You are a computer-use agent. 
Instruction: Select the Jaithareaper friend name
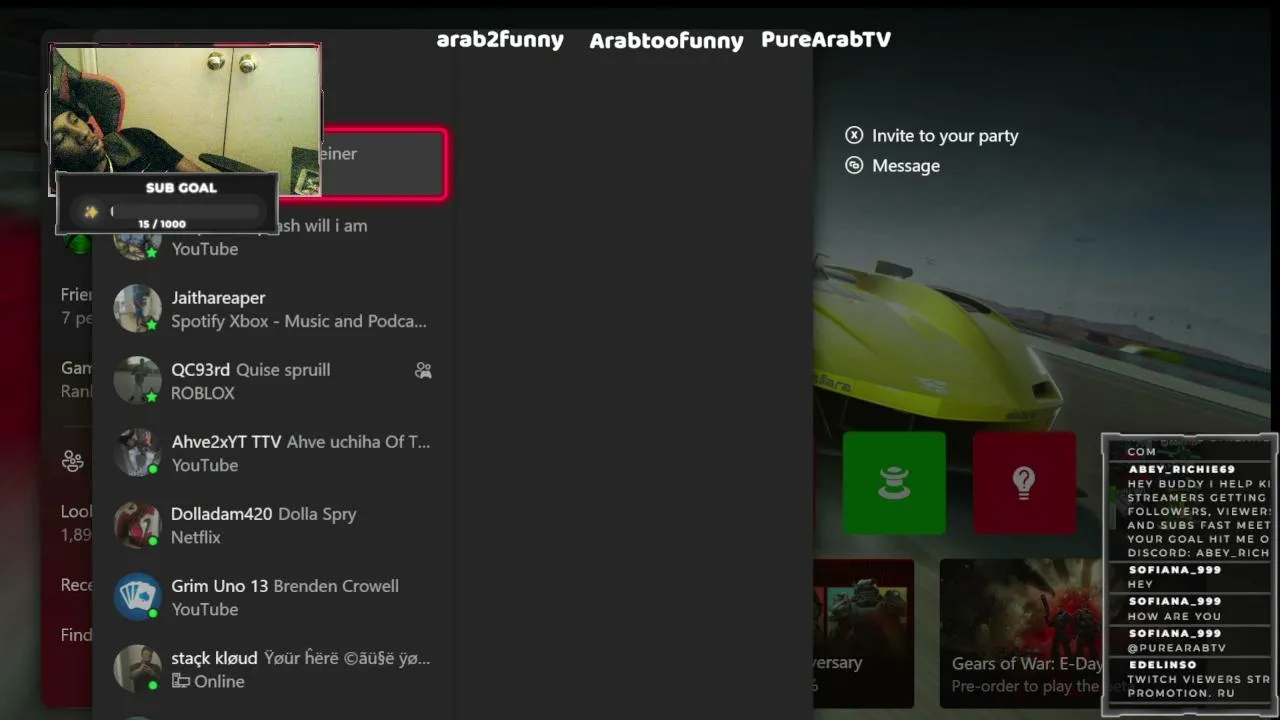pyautogui.click(x=218, y=298)
